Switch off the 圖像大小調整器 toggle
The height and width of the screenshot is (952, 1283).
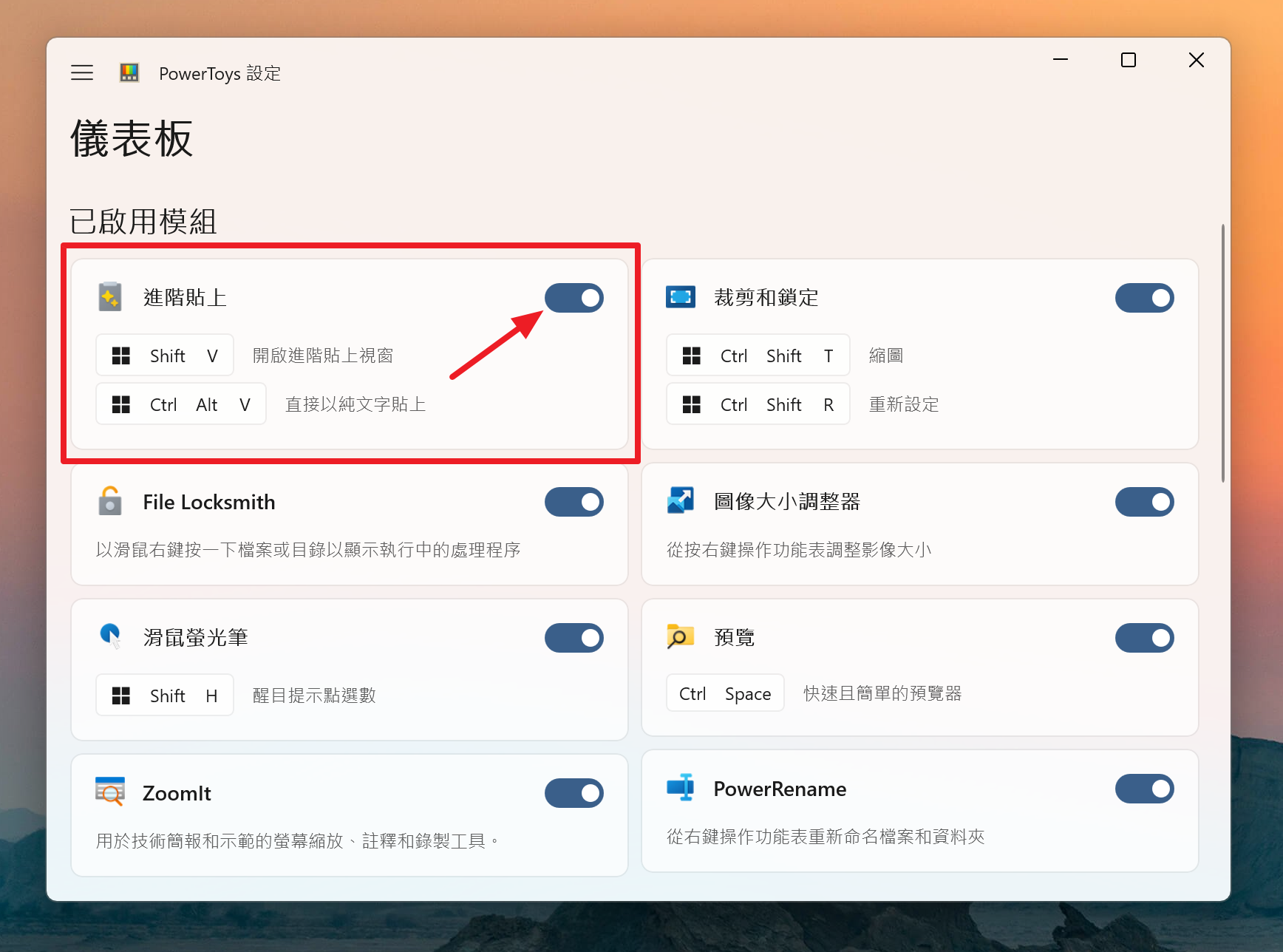pos(1144,502)
